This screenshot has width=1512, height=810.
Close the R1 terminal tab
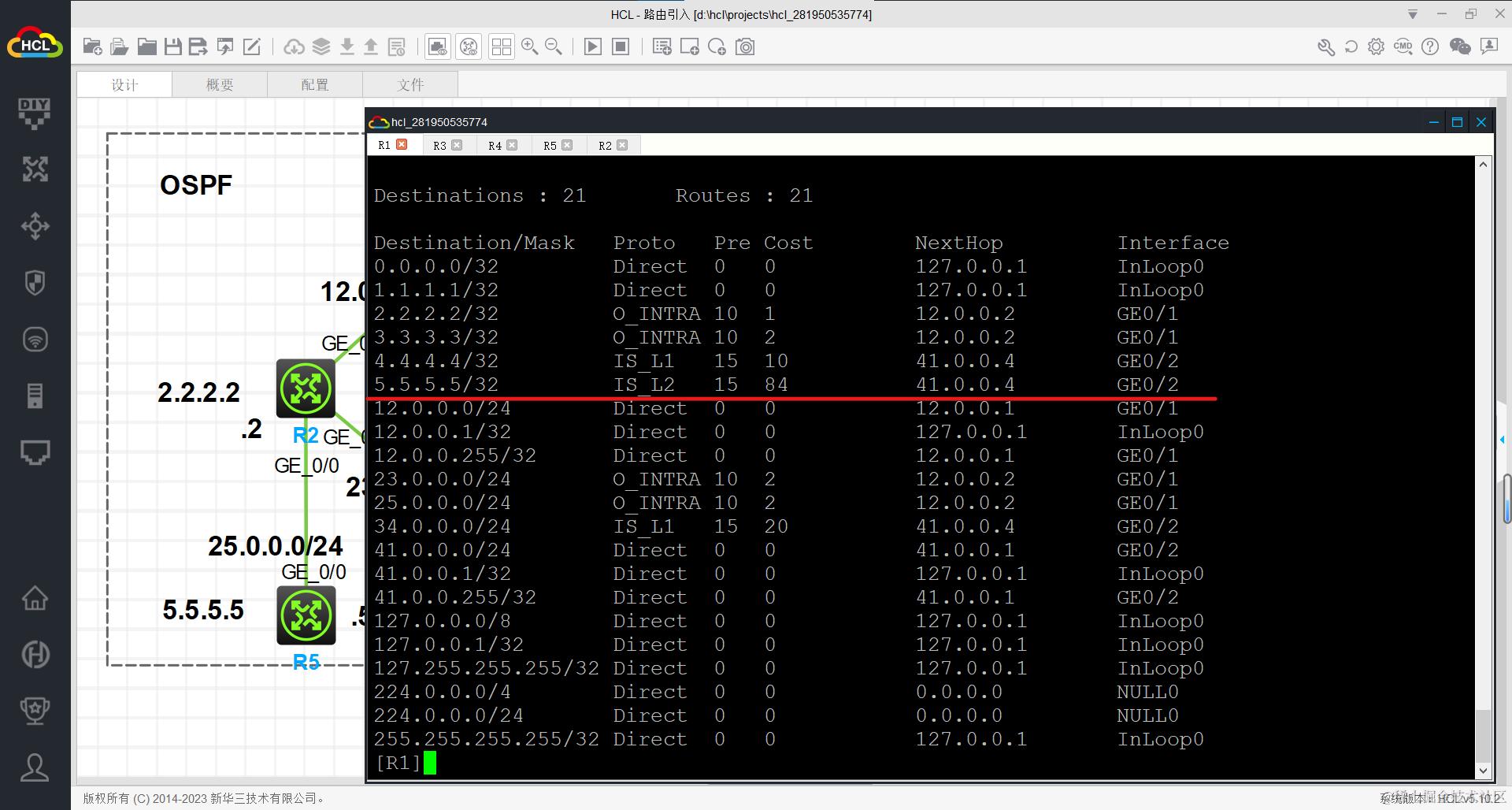click(x=402, y=144)
